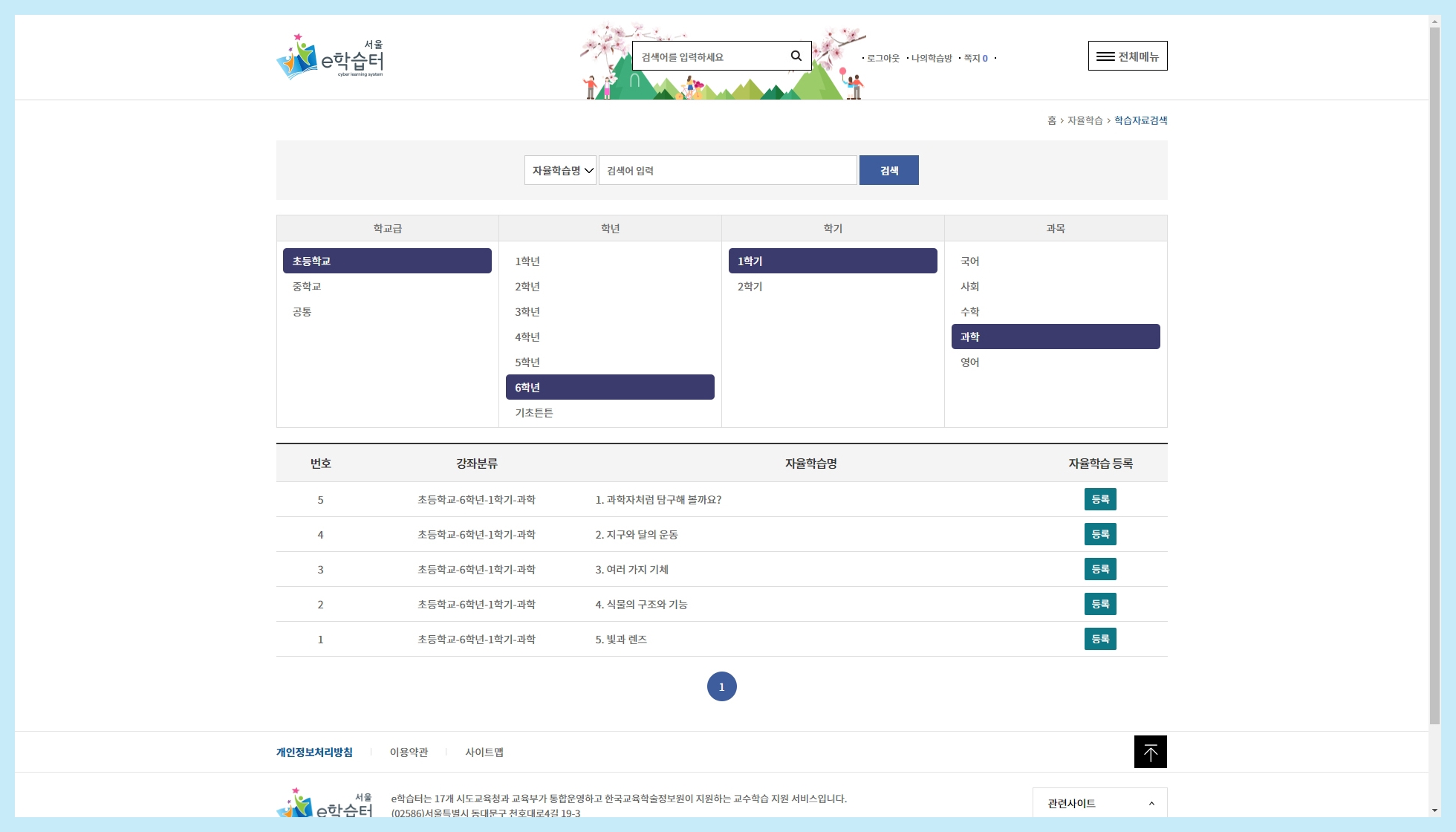Click the 검색어 입력 text field
Image resolution: width=1456 pixels, height=832 pixels.
pos(727,171)
